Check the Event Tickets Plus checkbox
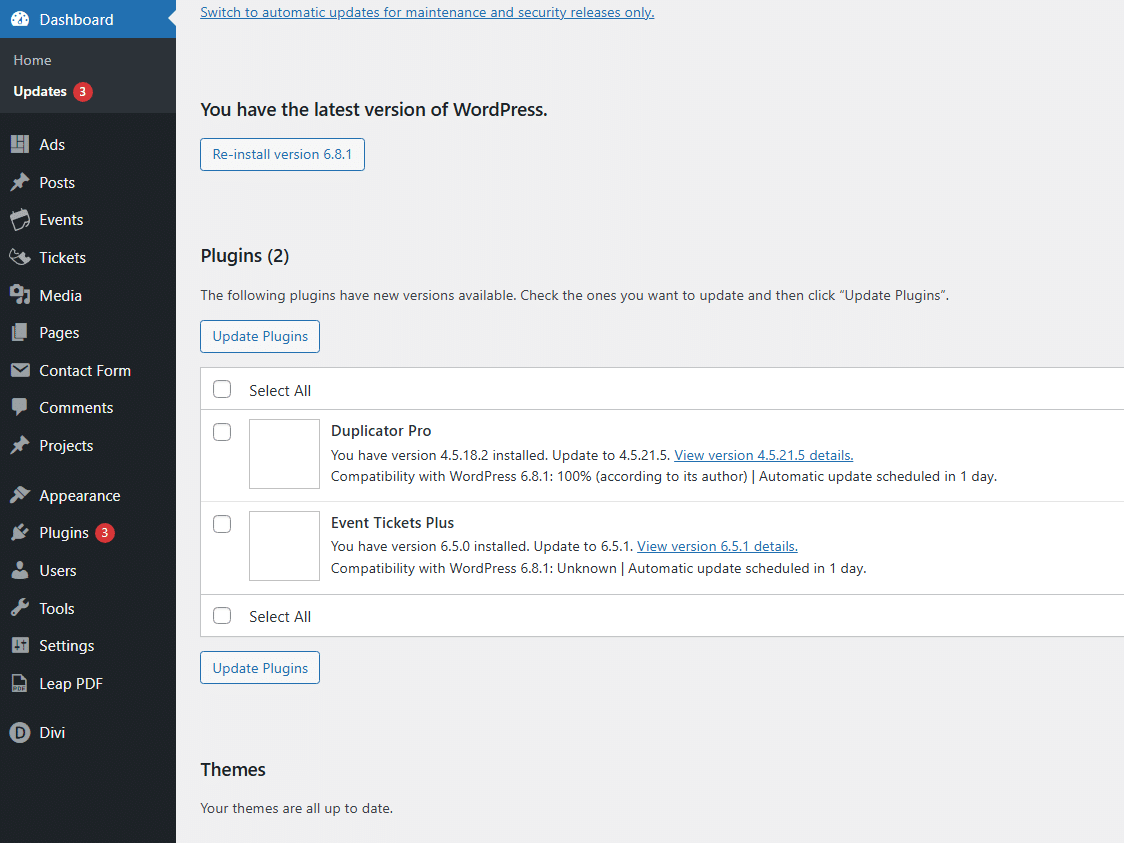This screenshot has height=843, width=1124. [x=222, y=524]
